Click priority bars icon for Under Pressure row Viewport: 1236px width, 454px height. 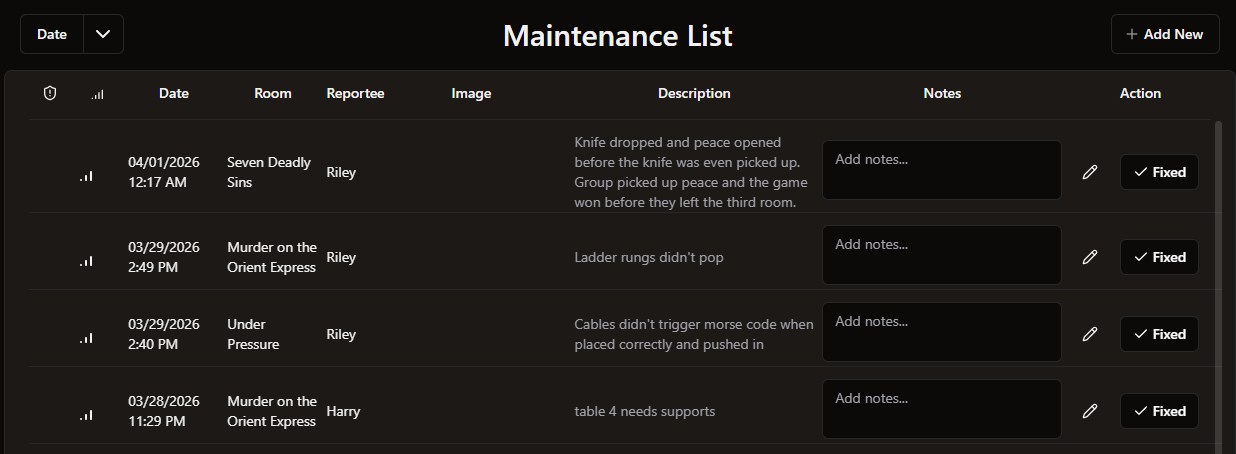[x=87, y=337]
